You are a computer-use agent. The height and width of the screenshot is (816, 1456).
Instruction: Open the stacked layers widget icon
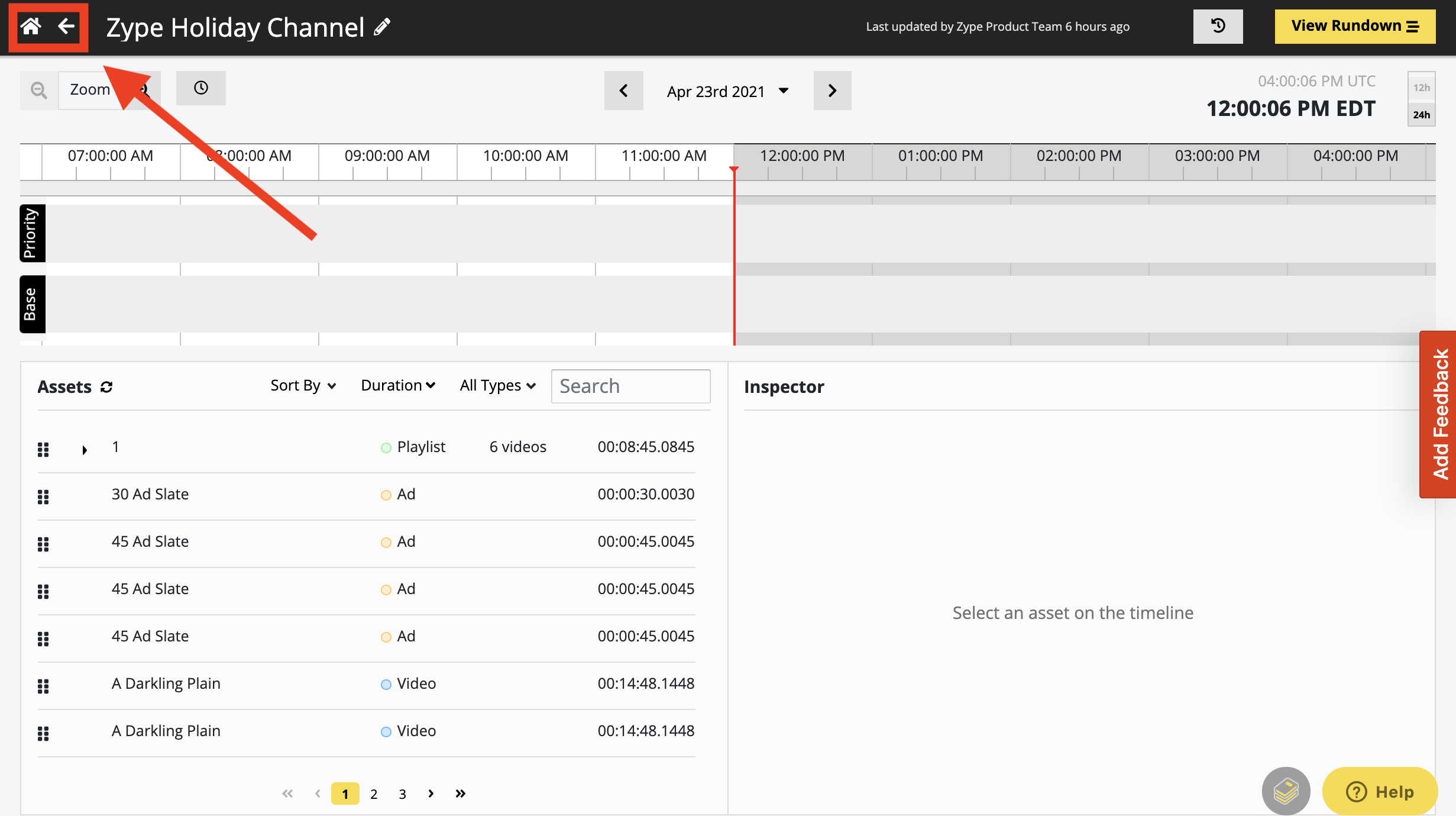[x=1286, y=791]
